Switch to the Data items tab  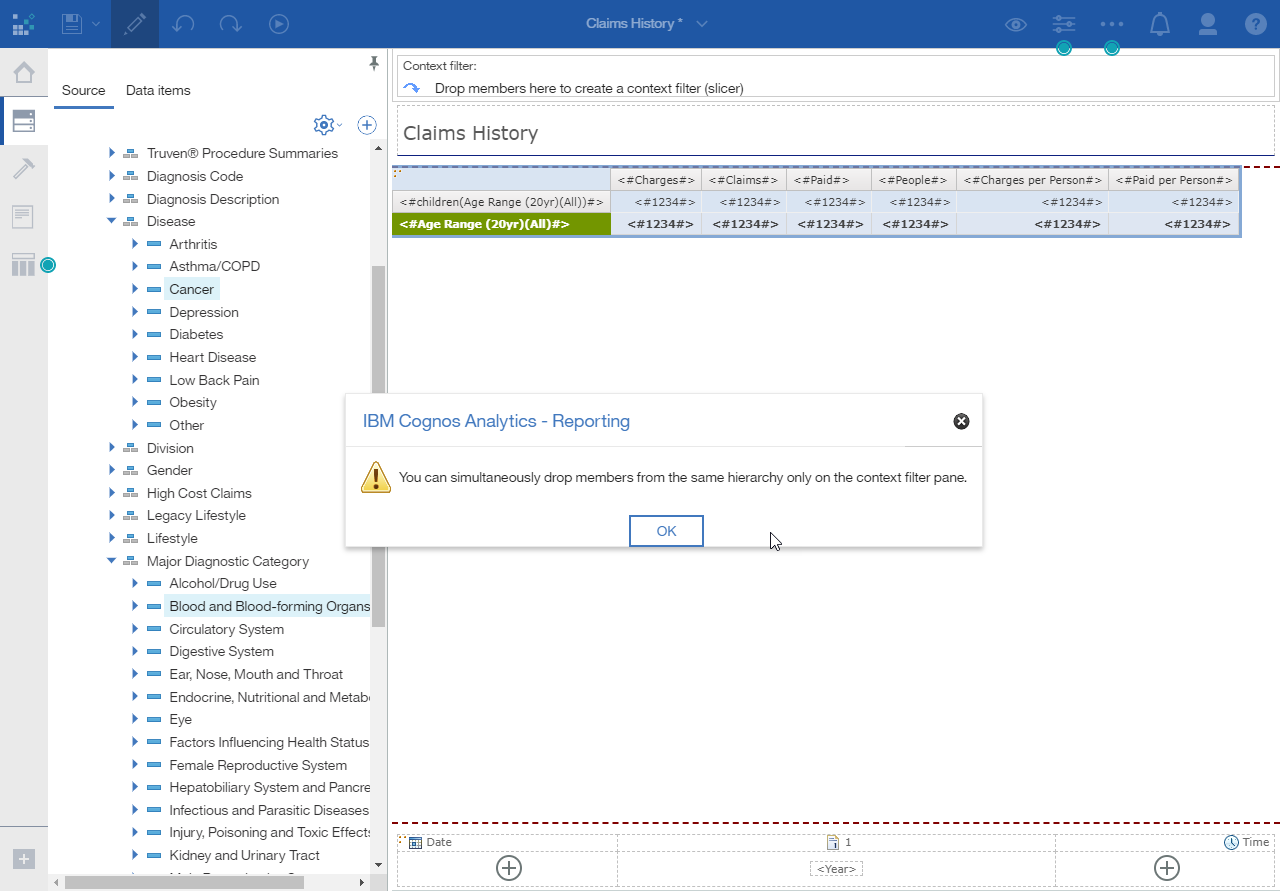click(x=158, y=90)
